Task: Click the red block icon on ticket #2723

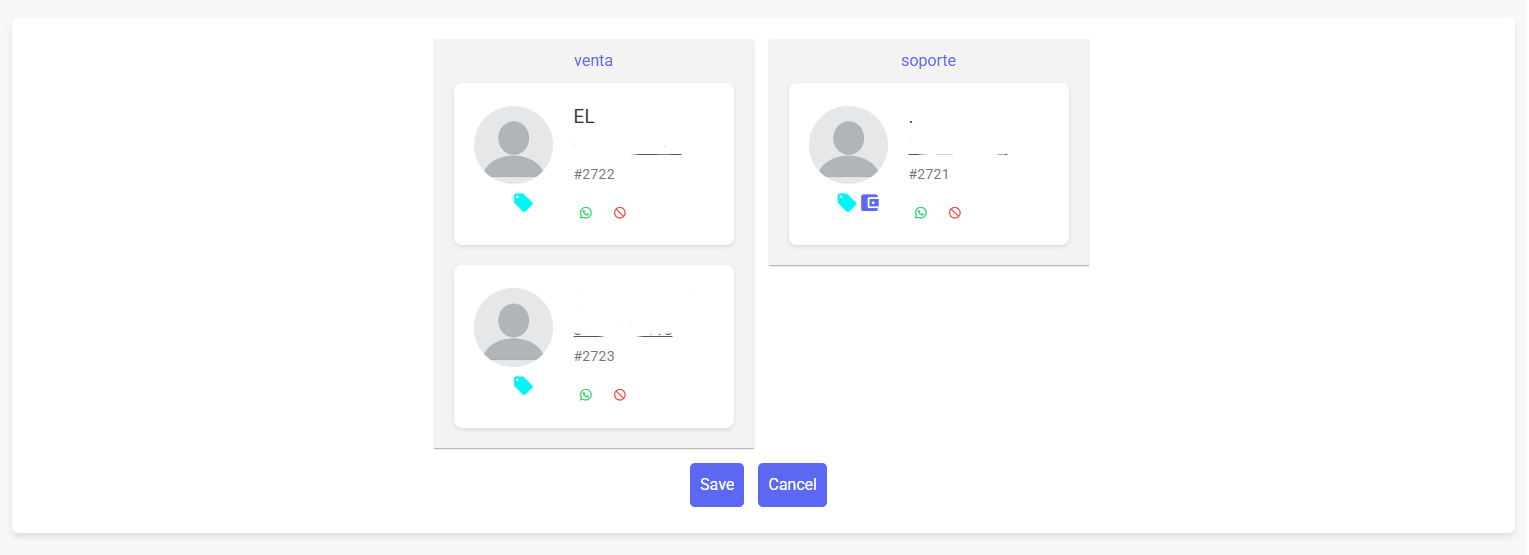Action: pyautogui.click(x=620, y=395)
